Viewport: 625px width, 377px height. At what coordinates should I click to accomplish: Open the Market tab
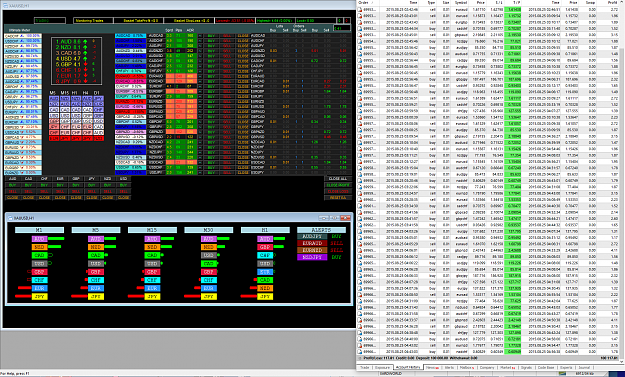[507, 367]
